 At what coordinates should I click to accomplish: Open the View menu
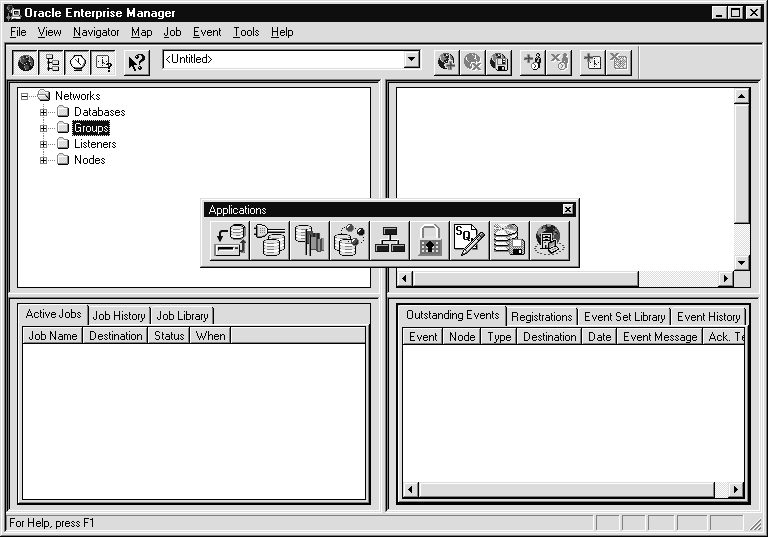pos(49,32)
